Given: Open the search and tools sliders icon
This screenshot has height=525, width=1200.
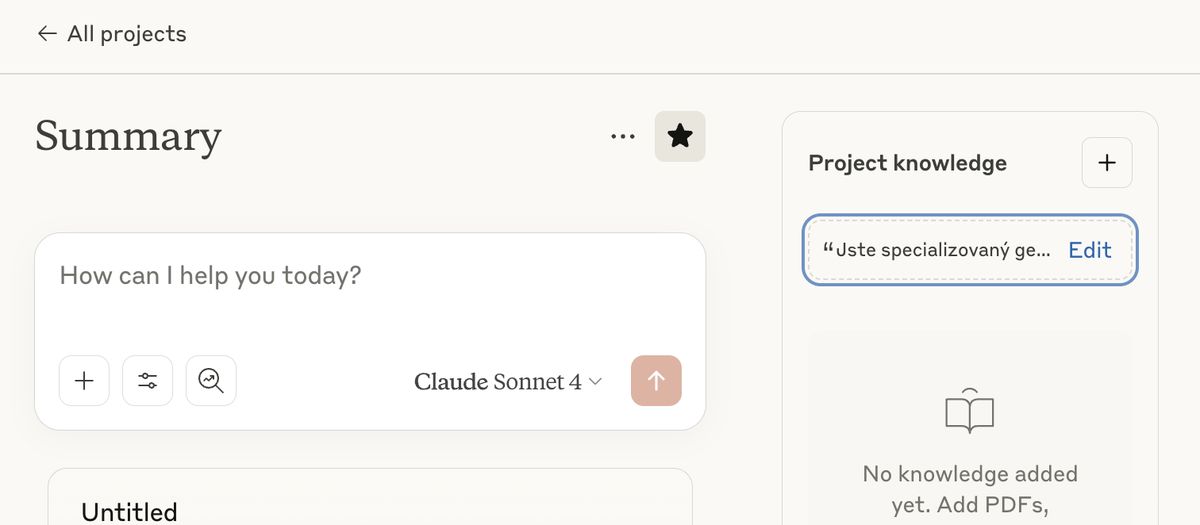Looking at the screenshot, I should [x=148, y=381].
